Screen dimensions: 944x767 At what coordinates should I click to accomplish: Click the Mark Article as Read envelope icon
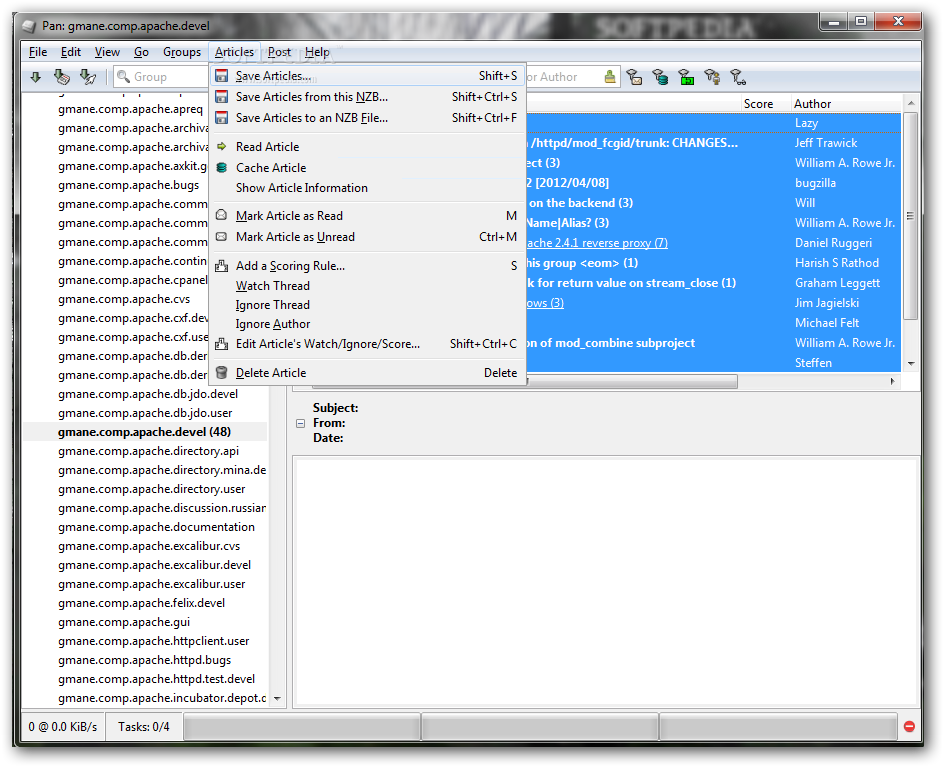point(222,215)
